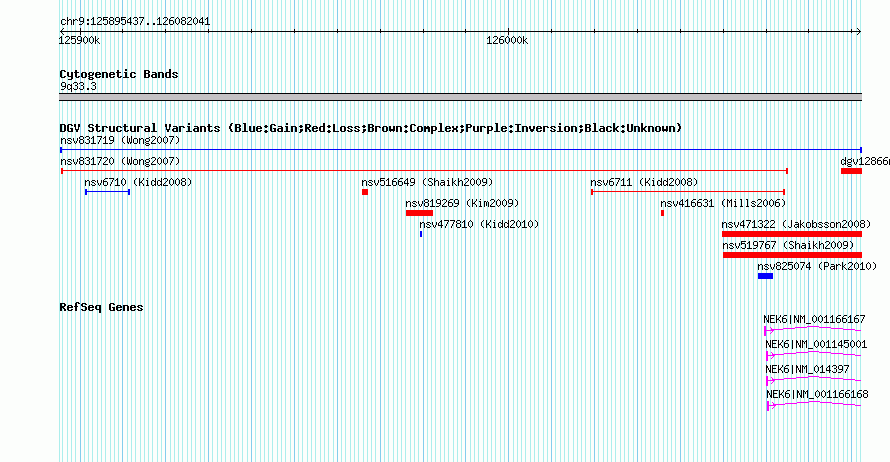Click the nsv831720 (Wong2007) red loss bar
Screen dimensions: 890x462
tap(425, 171)
